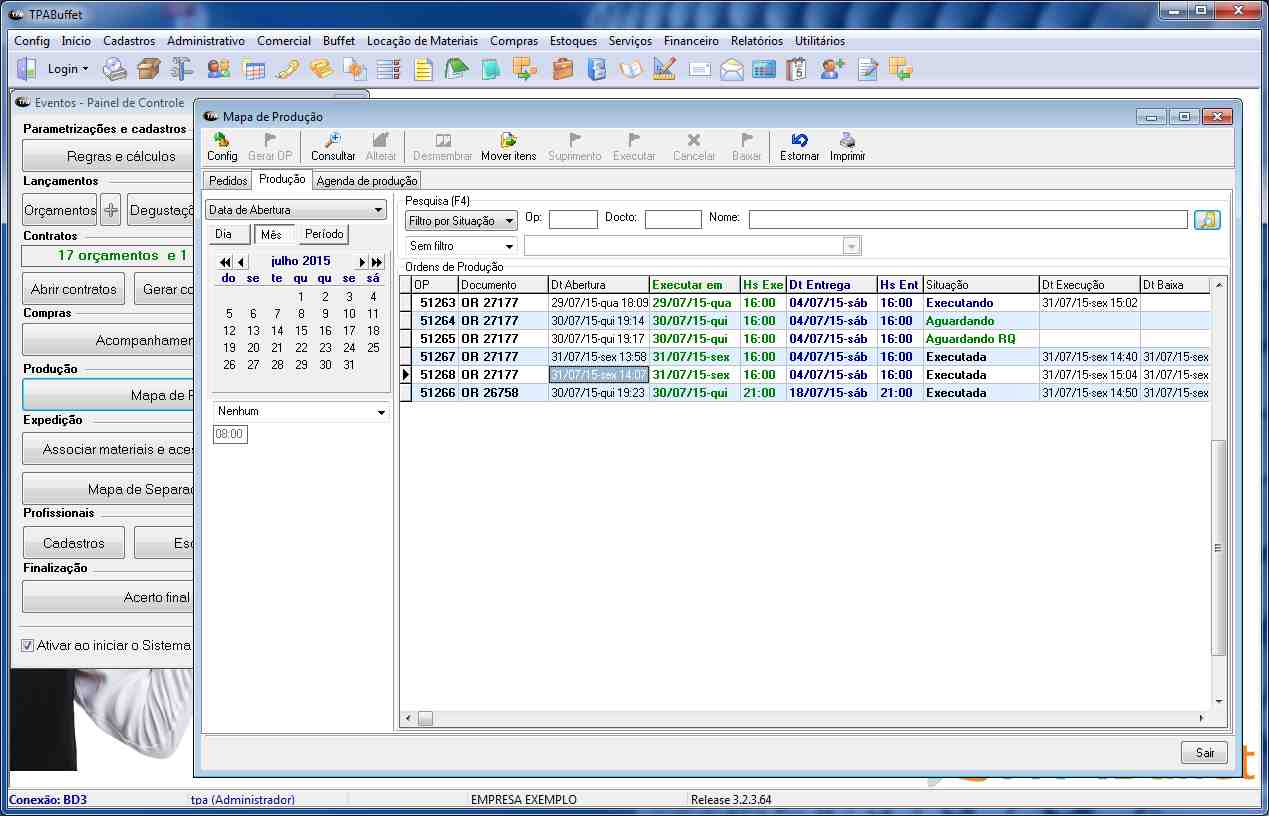Viewport: 1269px width, 816px height.
Task: Go to next month in calendar
Action: point(363,262)
